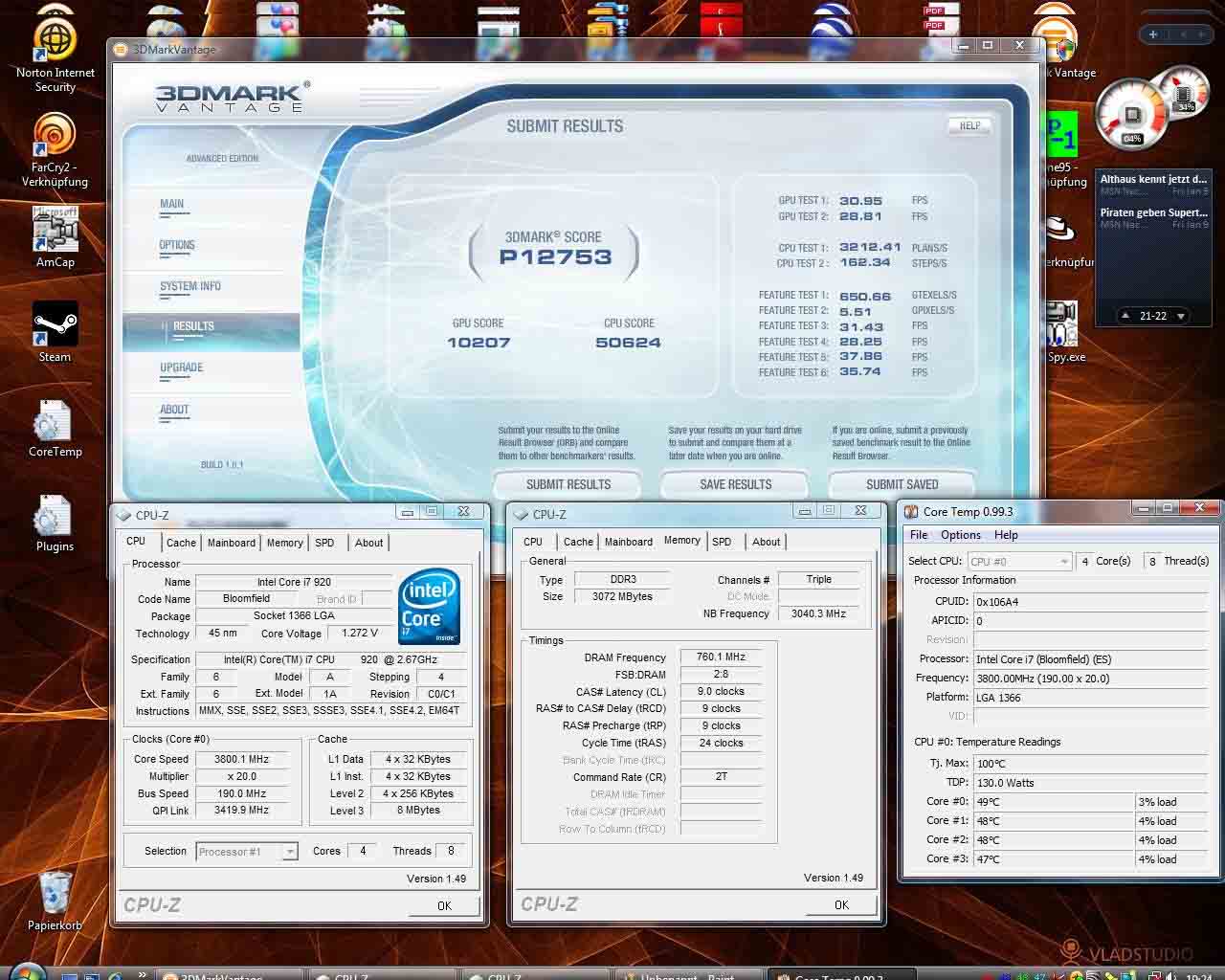Open Cache tab in left CPU-Z window
The width and height of the screenshot is (1225, 980).
(181, 543)
